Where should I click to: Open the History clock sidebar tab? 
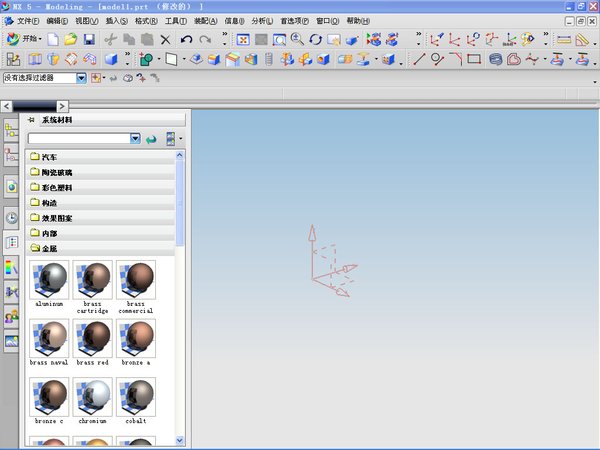pyautogui.click(x=11, y=218)
